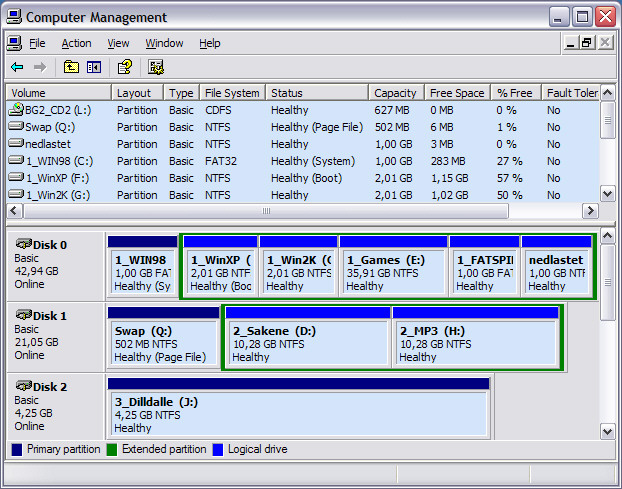Select the 2_MP3 (H:) partition block
The height and width of the screenshot is (489, 622).
pyautogui.click(x=476, y=337)
